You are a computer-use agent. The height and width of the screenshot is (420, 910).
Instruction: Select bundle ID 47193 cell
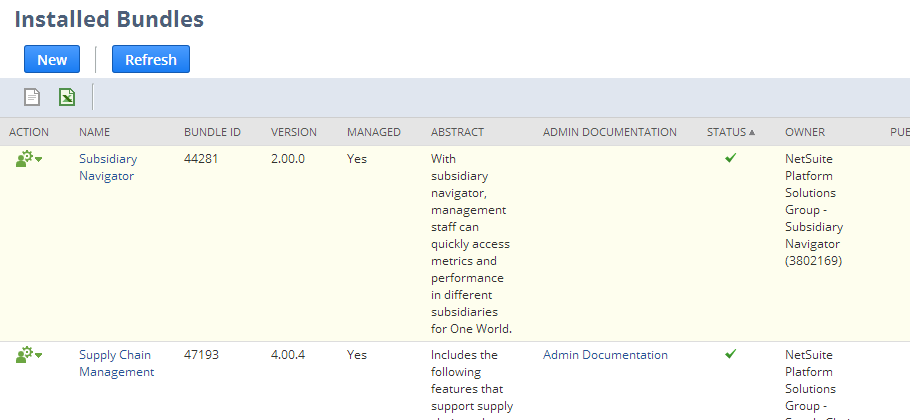(201, 354)
